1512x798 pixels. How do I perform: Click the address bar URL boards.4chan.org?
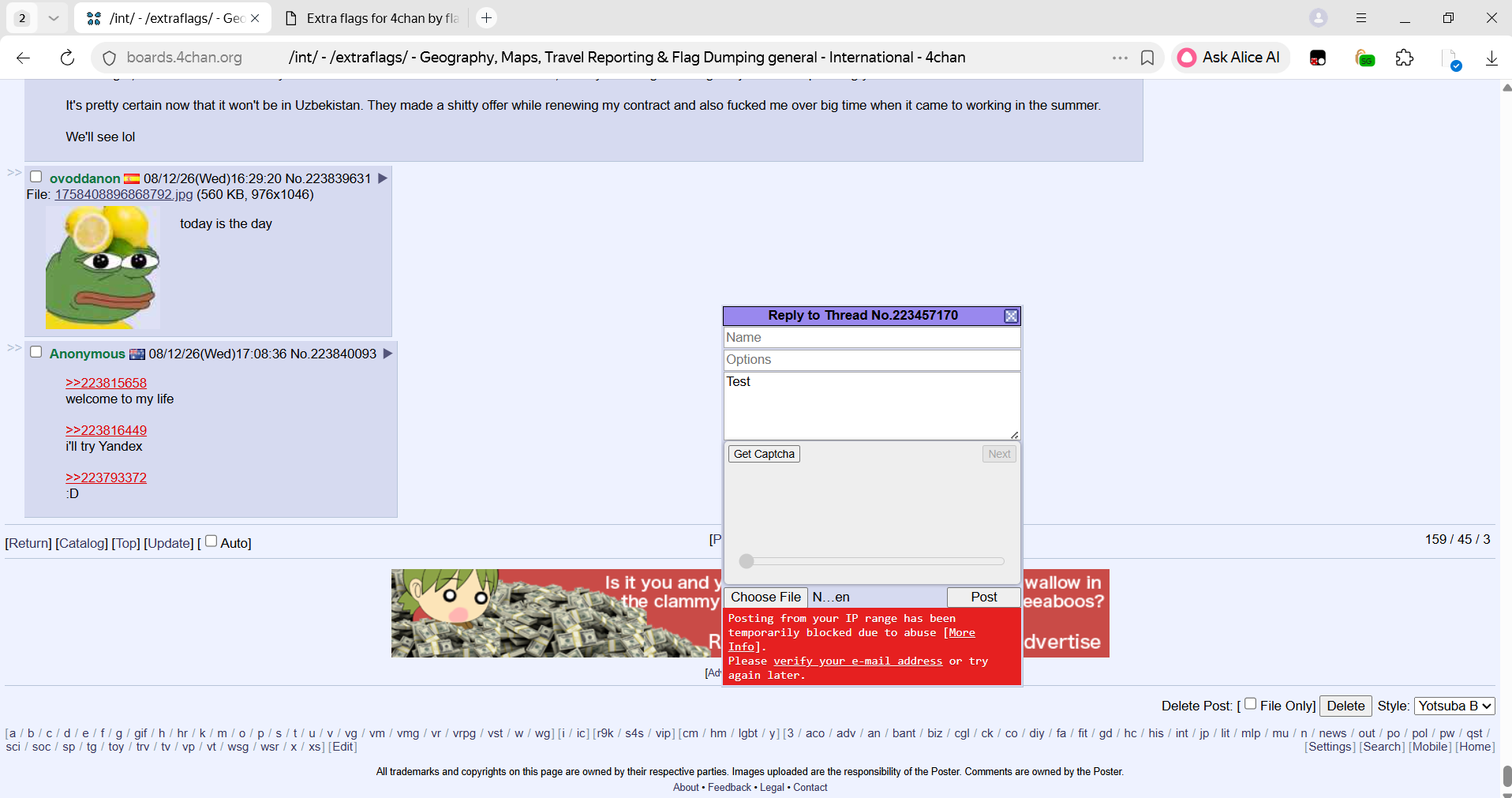(185, 58)
